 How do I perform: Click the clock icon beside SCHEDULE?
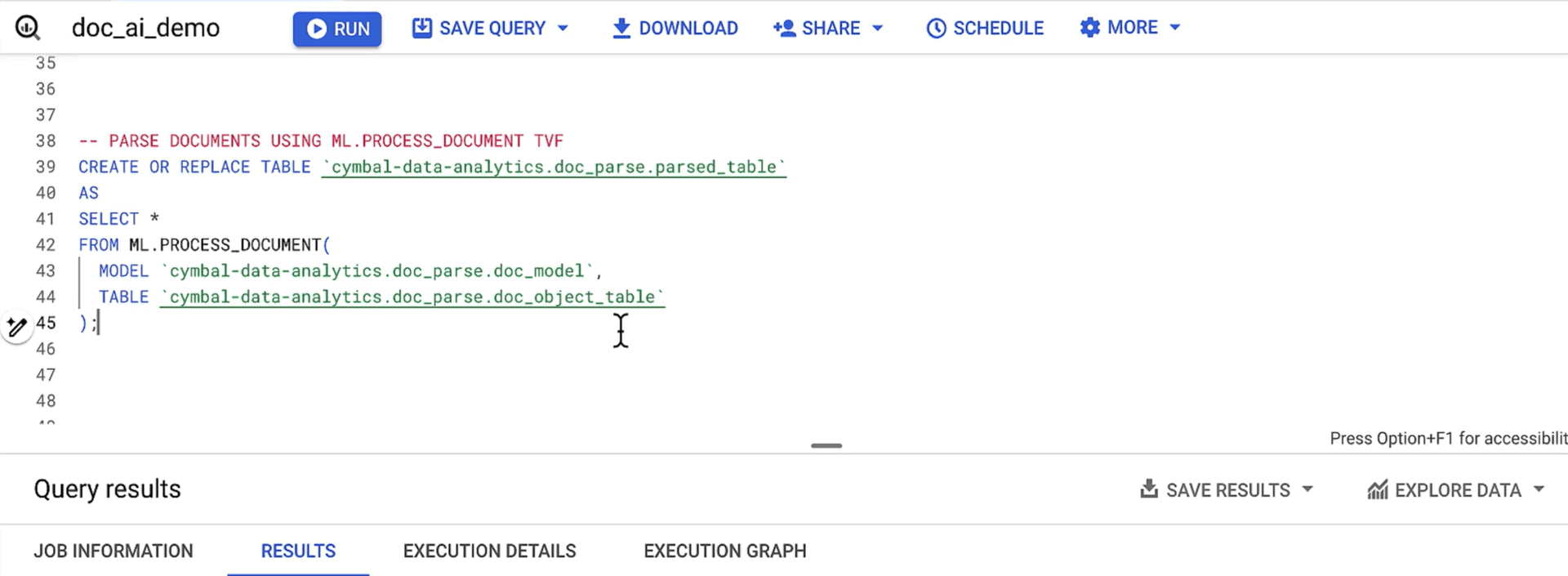click(936, 28)
